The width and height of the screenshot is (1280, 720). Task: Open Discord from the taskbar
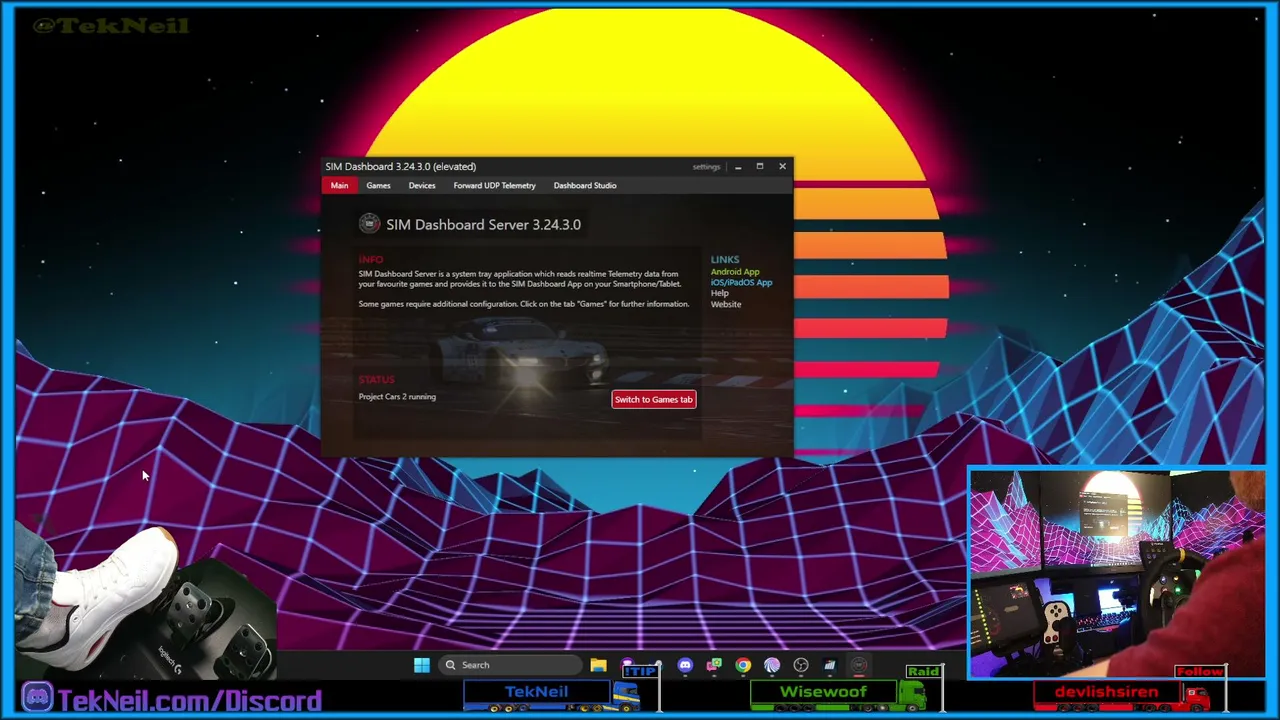[685, 665]
